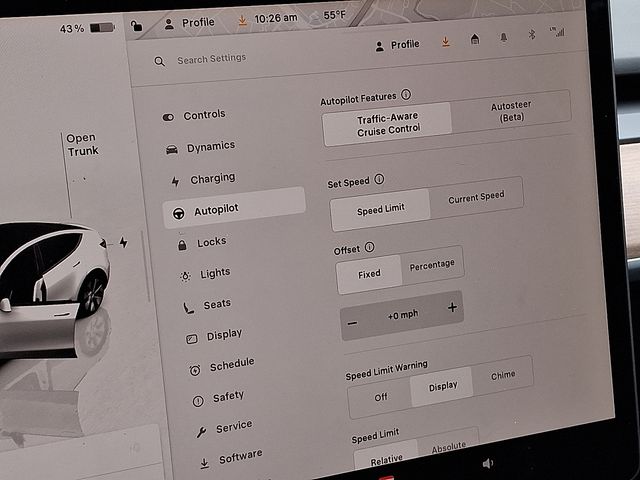
Task: Choose Fixed offset mode
Action: 369,274
